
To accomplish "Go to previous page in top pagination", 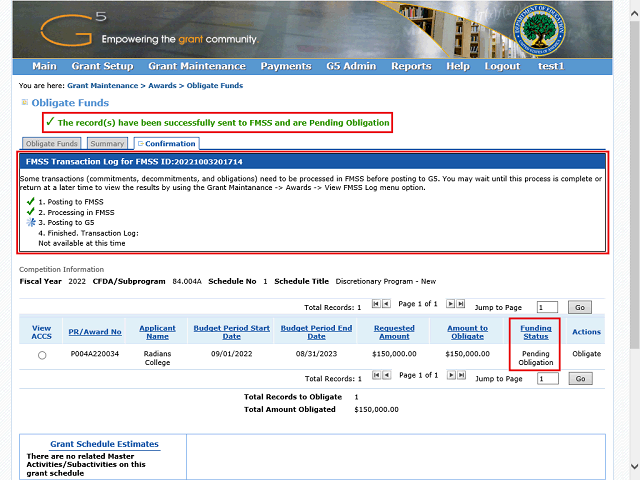I will point(386,303).
